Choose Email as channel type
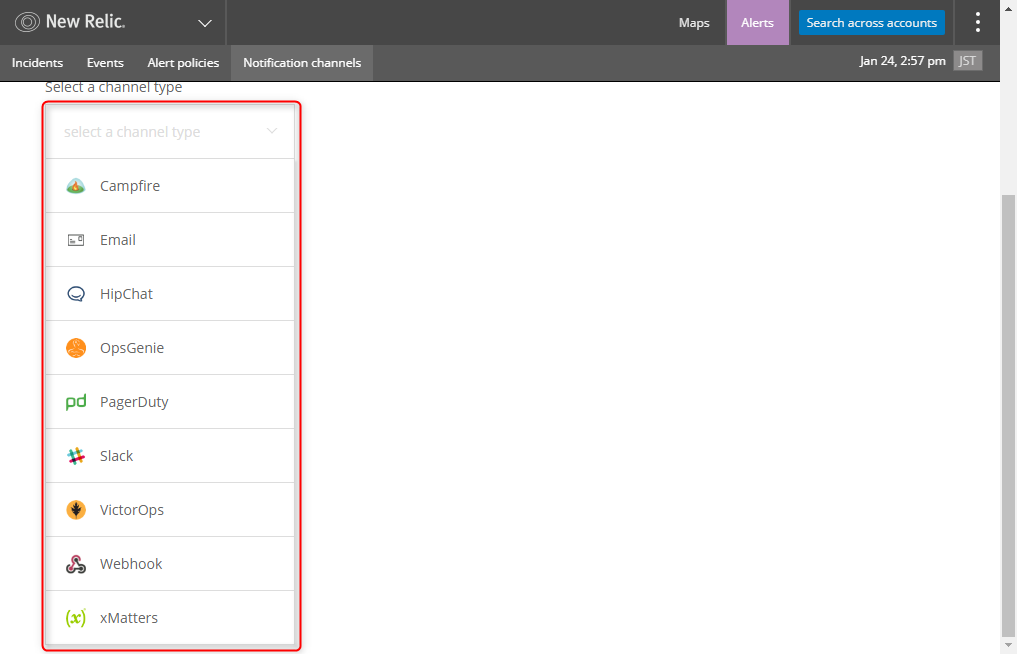The height and width of the screenshot is (654, 1017). tap(170, 240)
